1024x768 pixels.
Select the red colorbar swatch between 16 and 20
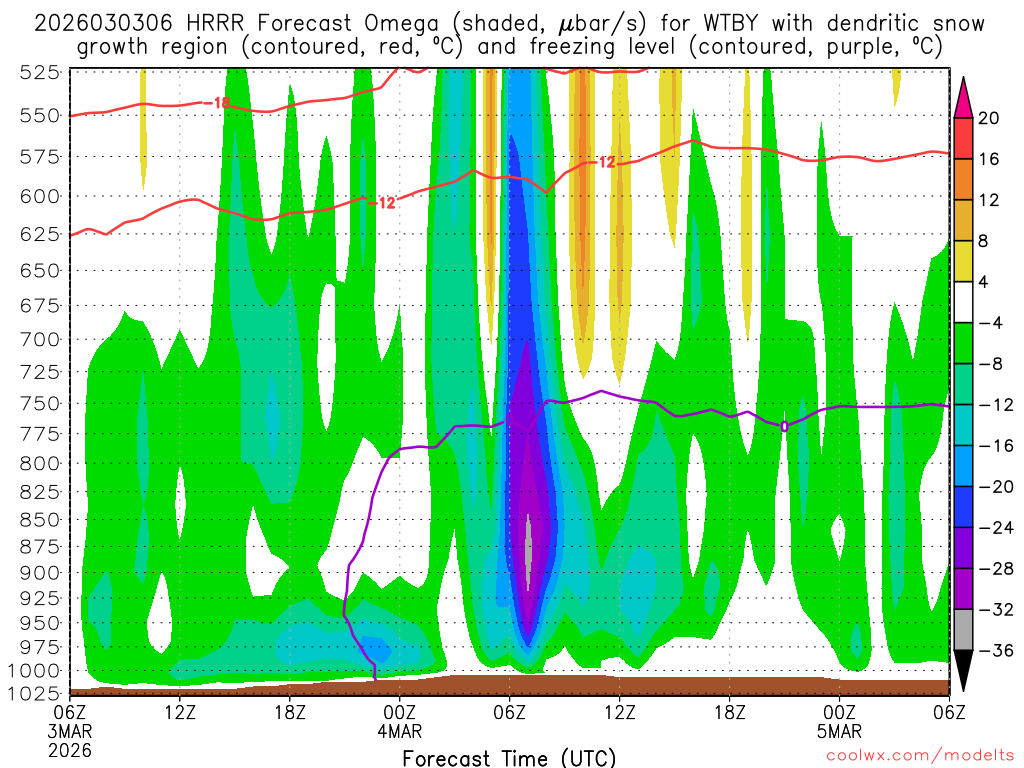[x=965, y=138]
